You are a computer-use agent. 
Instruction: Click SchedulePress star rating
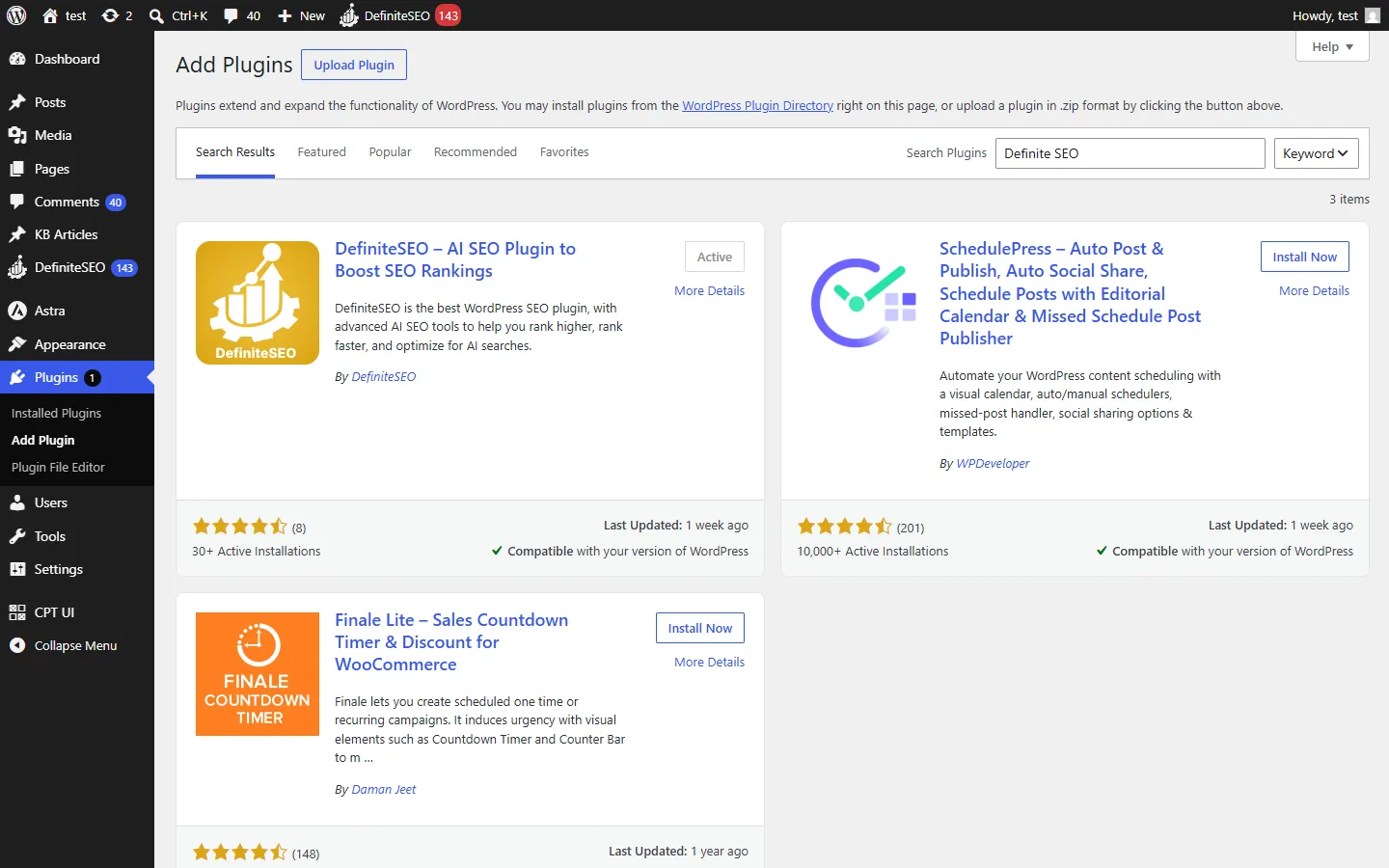(845, 527)
